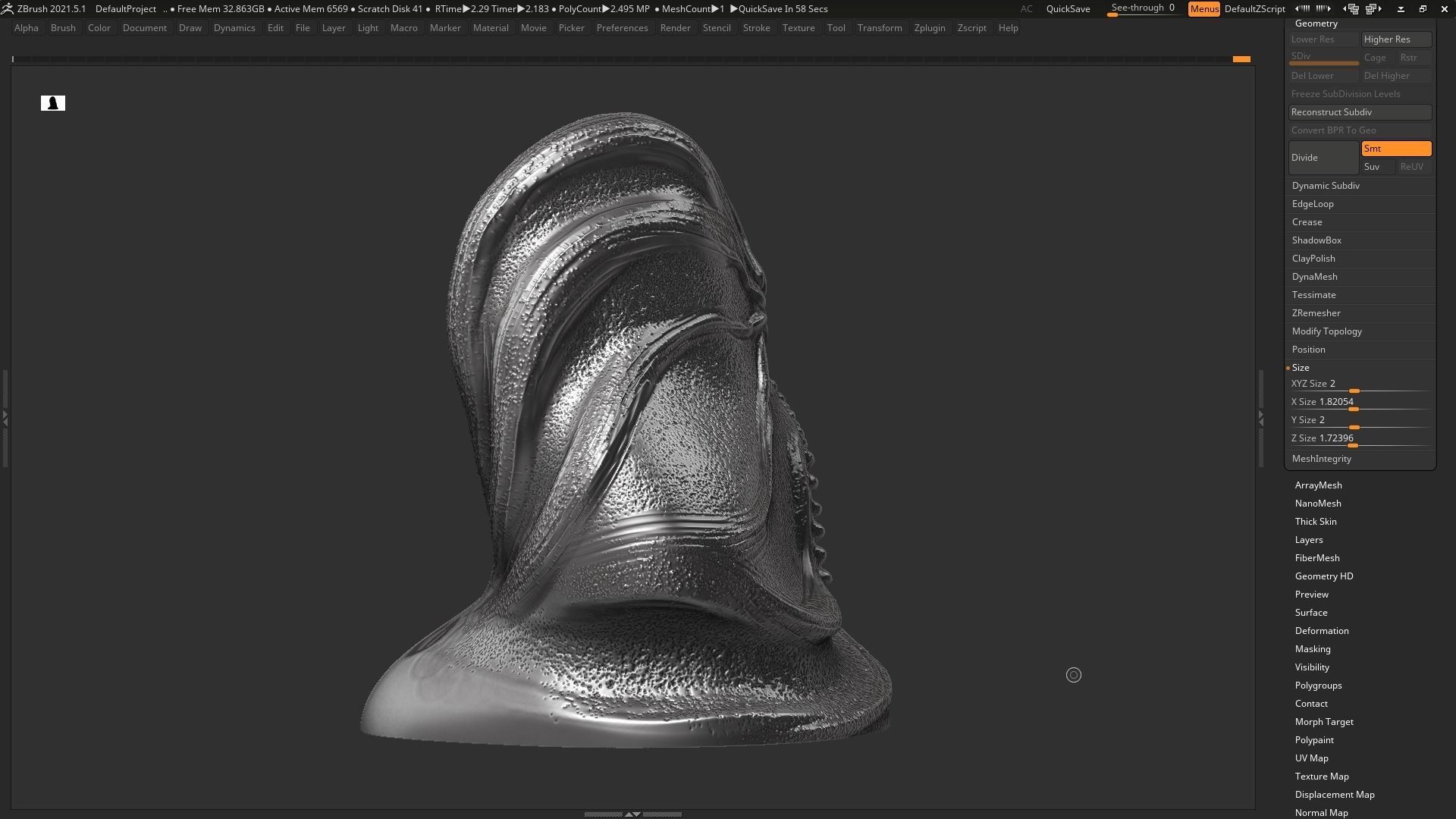The width and height of the screenshot is (1456, 819).
Task: Open the Zplugin menu
Action: point(929,28)
